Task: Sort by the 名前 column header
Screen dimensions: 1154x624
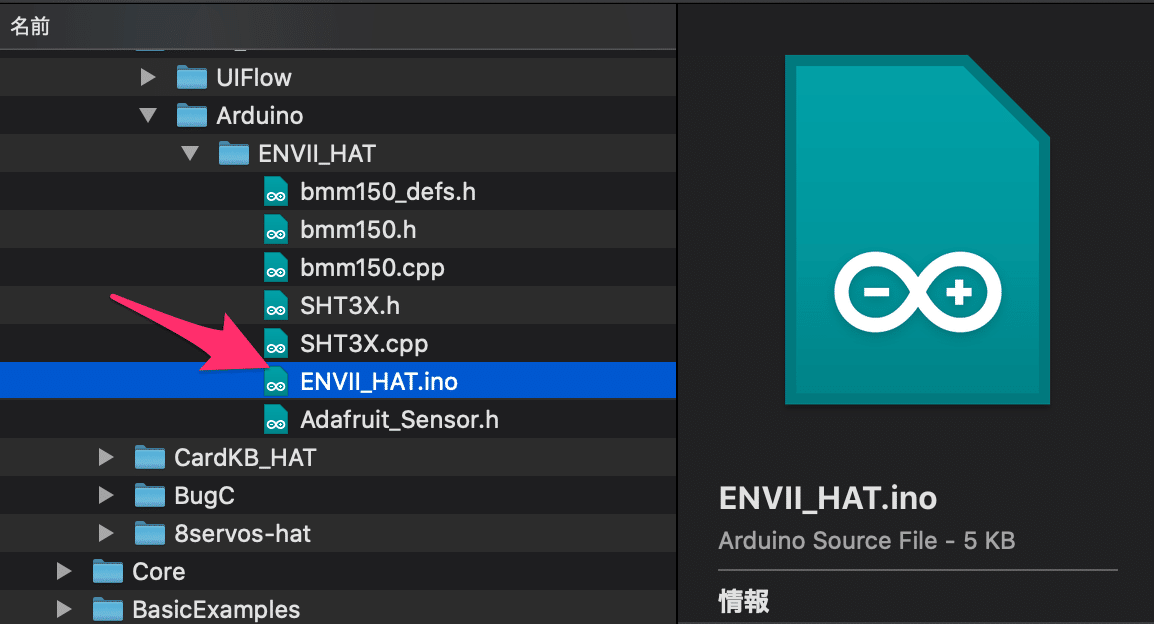Action: [x=338, y=26]
